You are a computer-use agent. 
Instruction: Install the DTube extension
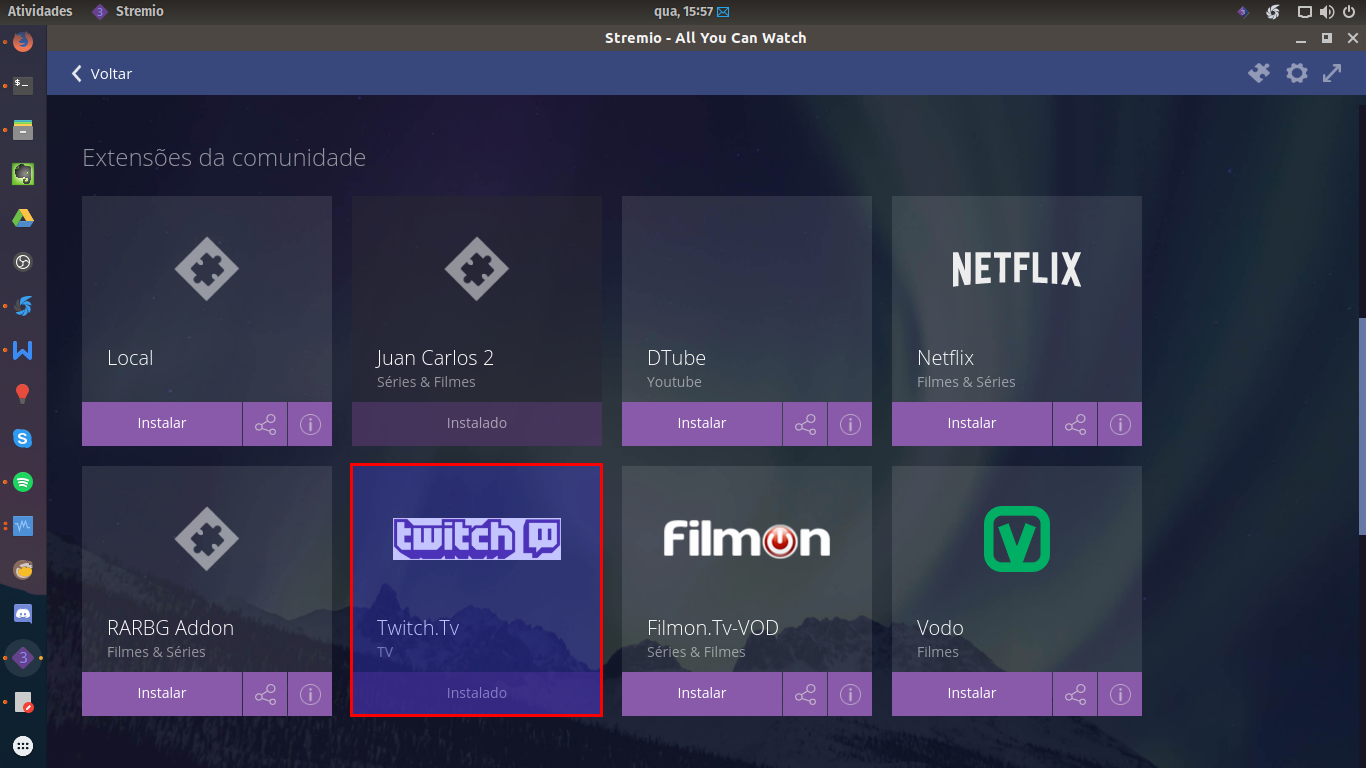702,424
